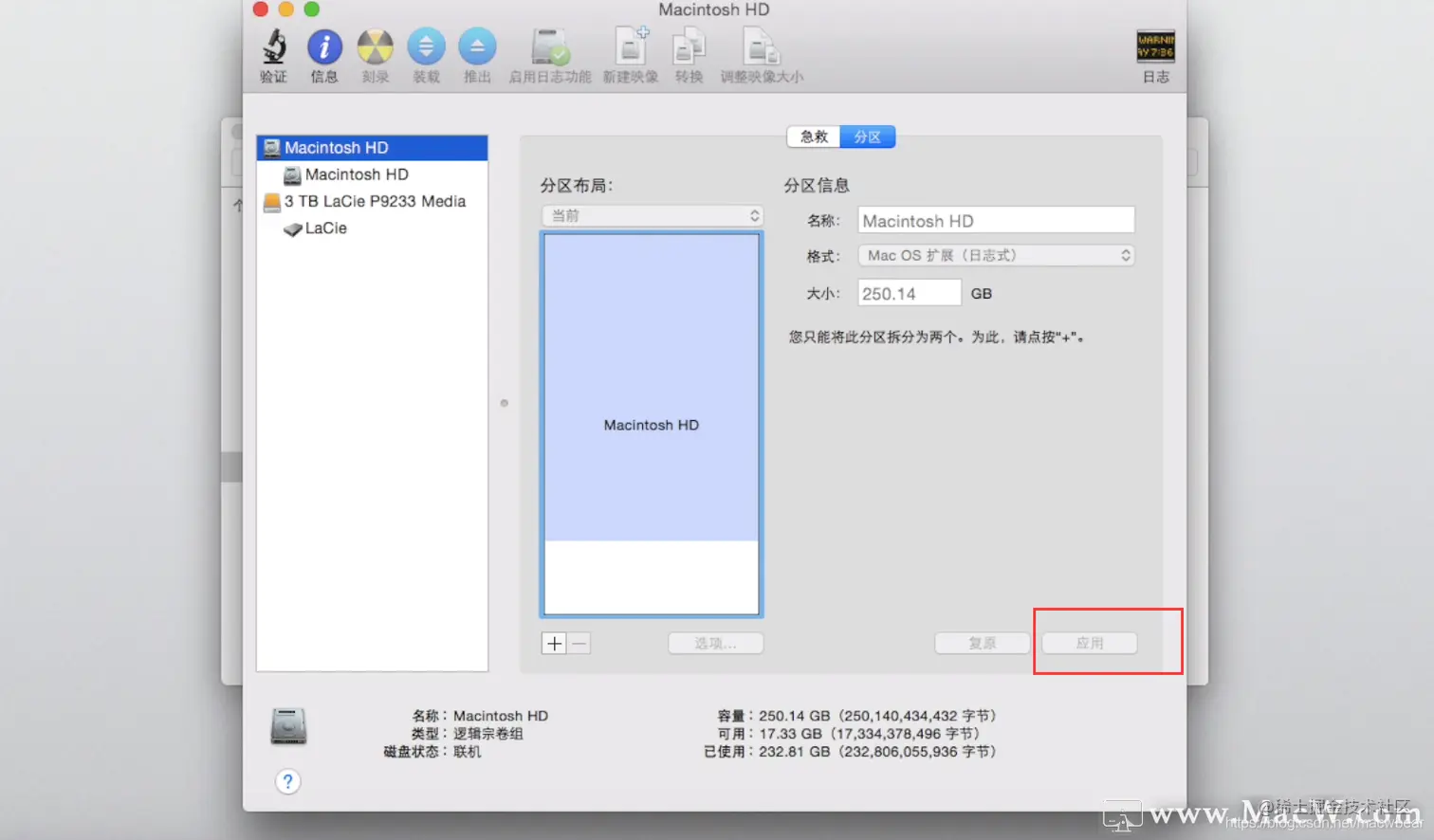Click Enable Journaling (启用日志功能) icon

[x=550, y=46]
